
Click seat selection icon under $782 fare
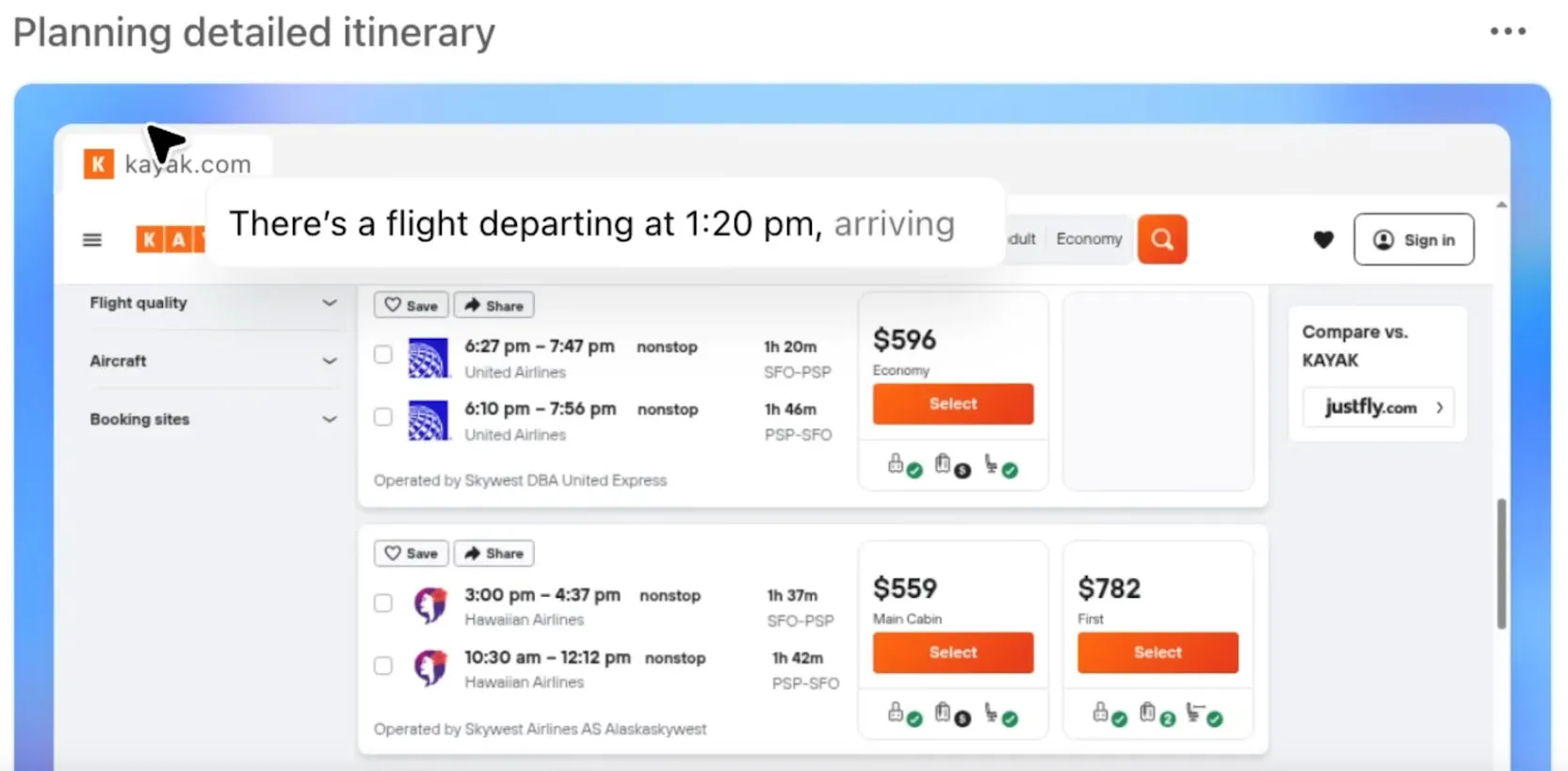(x=1204, y=715)
